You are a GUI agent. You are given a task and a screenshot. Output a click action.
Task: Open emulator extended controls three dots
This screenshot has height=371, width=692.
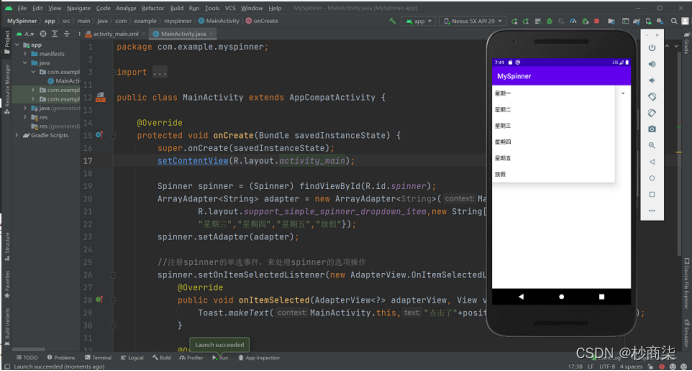(652, 211)
